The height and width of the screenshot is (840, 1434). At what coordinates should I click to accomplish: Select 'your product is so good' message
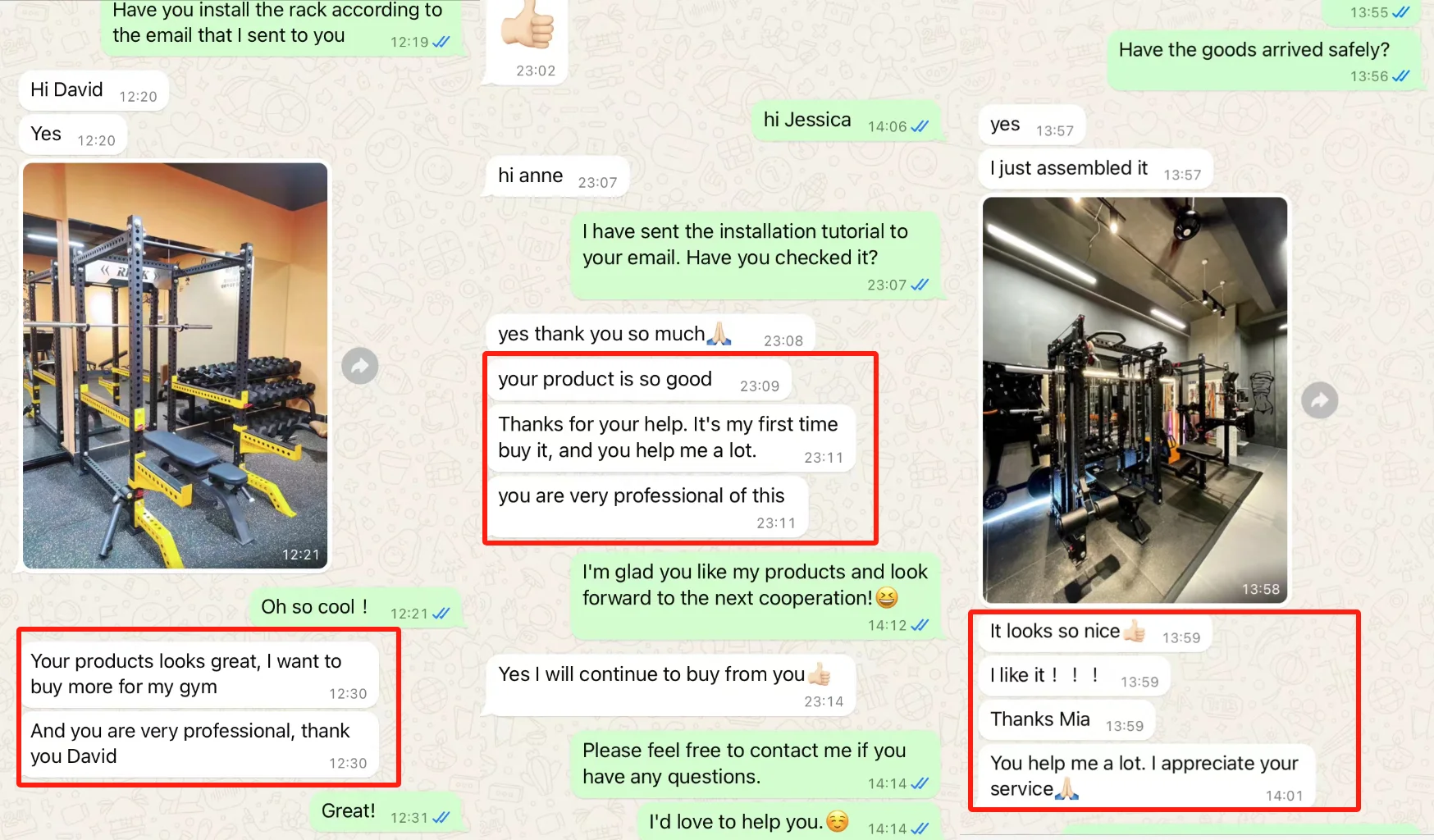coord(639,380)
